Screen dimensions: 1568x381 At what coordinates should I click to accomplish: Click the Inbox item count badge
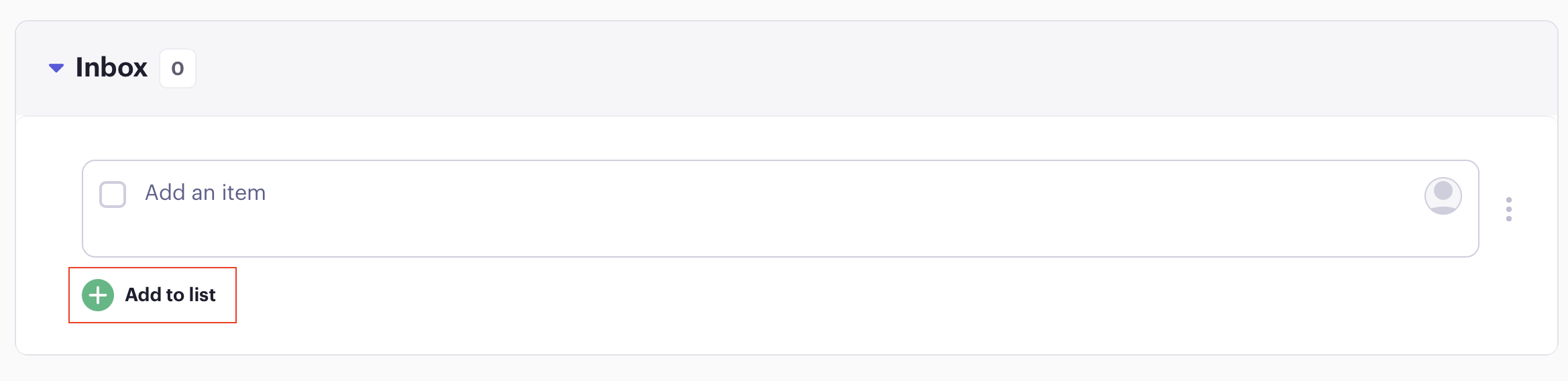tap(178, 68)
